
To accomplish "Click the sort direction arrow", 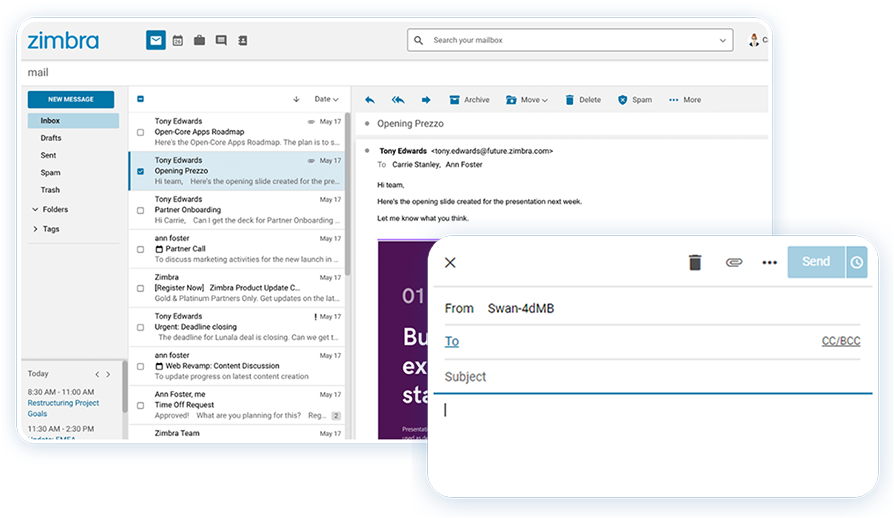I will coord(296,99).
